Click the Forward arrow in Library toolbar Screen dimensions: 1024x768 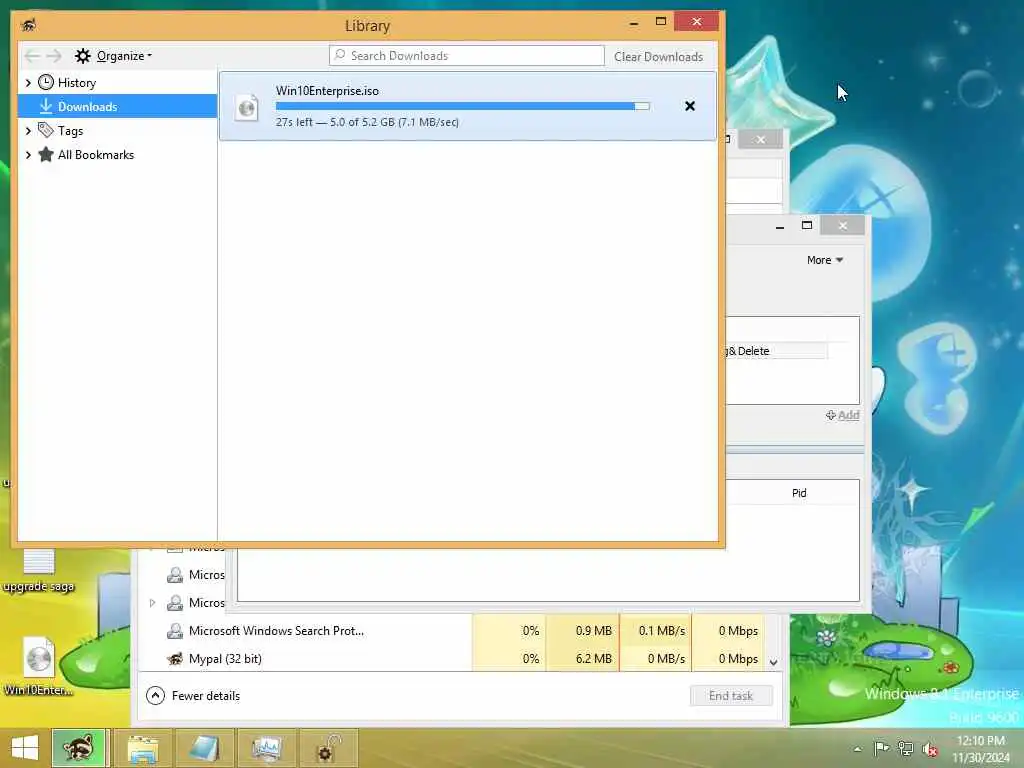coord(54,56)
